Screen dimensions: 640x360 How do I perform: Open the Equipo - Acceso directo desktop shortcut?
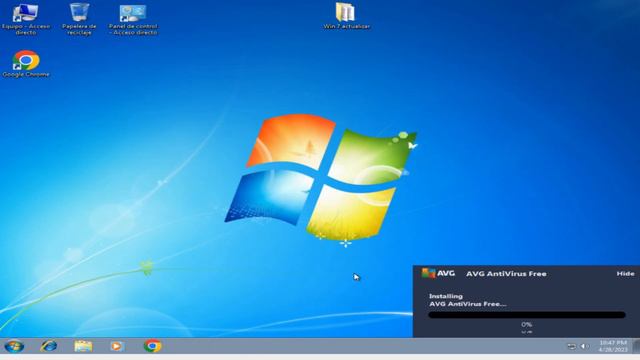tap(25, 19)
